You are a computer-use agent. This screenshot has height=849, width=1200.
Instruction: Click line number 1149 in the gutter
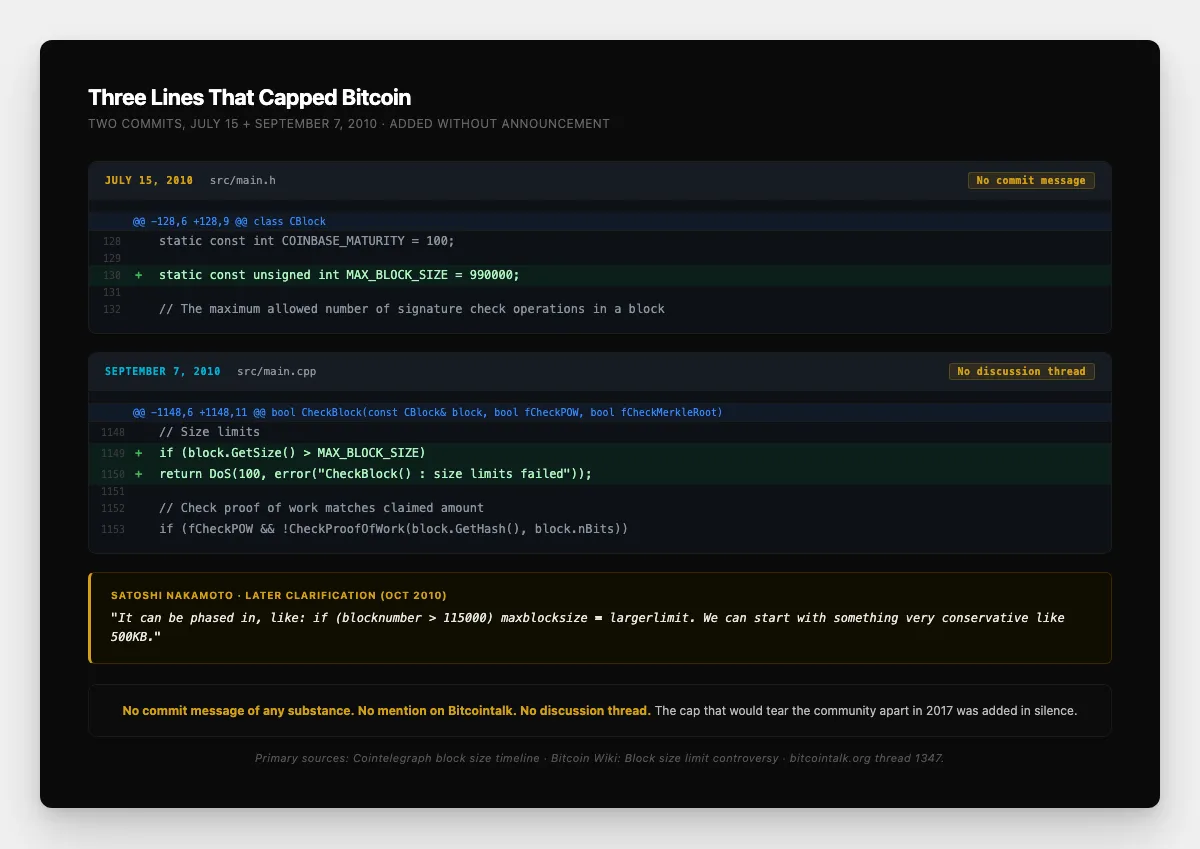point(113,453)
